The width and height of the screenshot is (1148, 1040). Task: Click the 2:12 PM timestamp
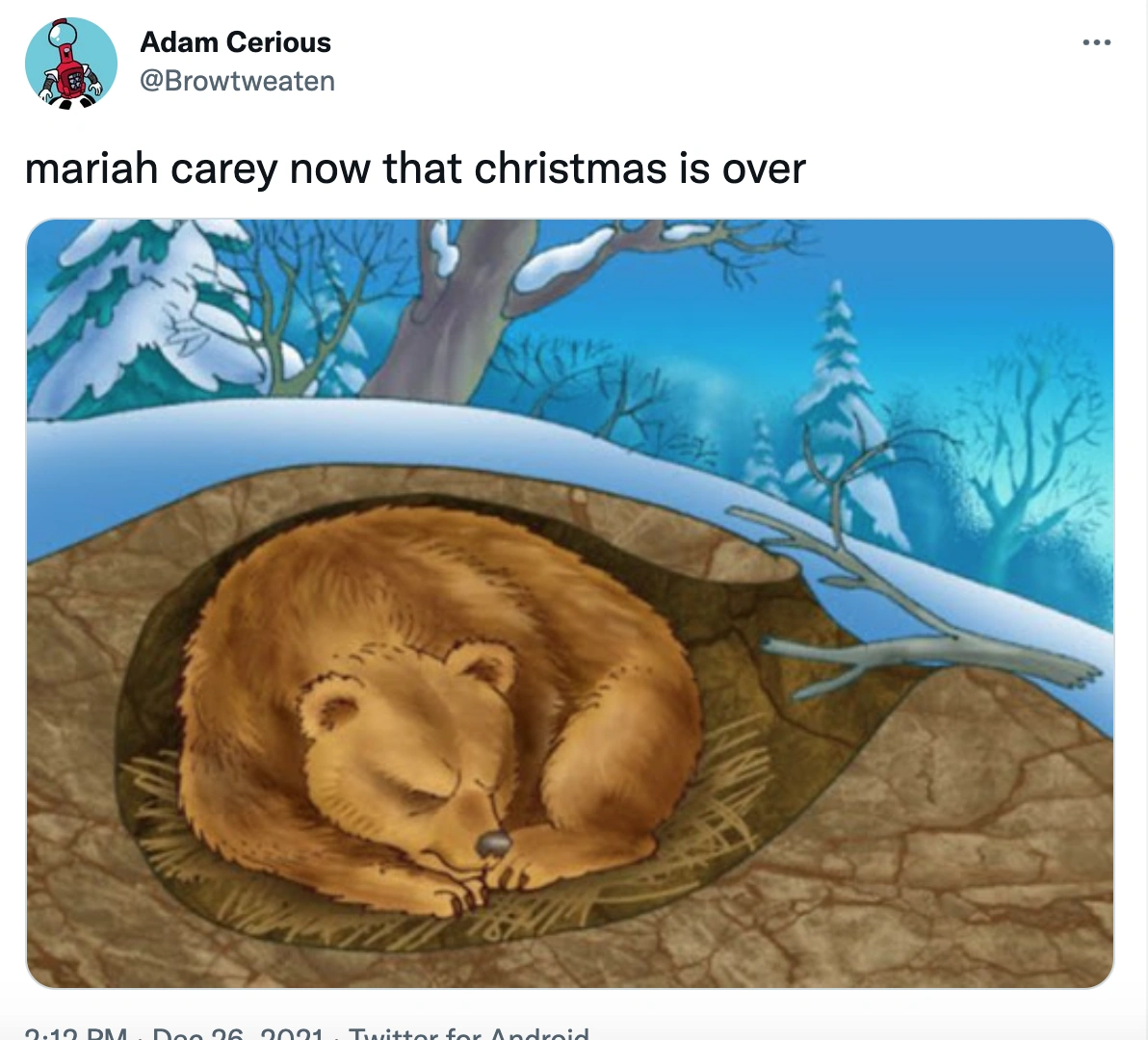tap(76, 1032)
